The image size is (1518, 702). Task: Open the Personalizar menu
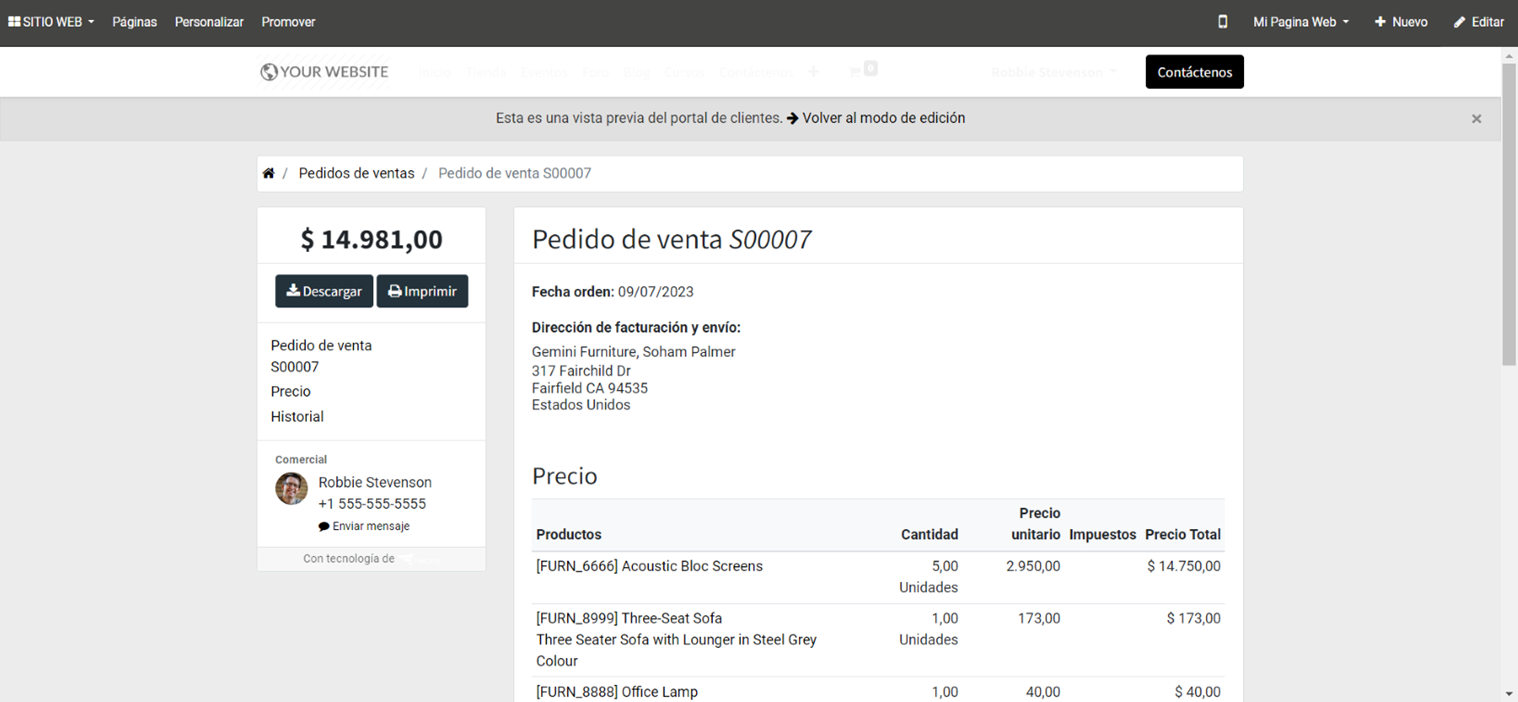click(x=209, y=22)
